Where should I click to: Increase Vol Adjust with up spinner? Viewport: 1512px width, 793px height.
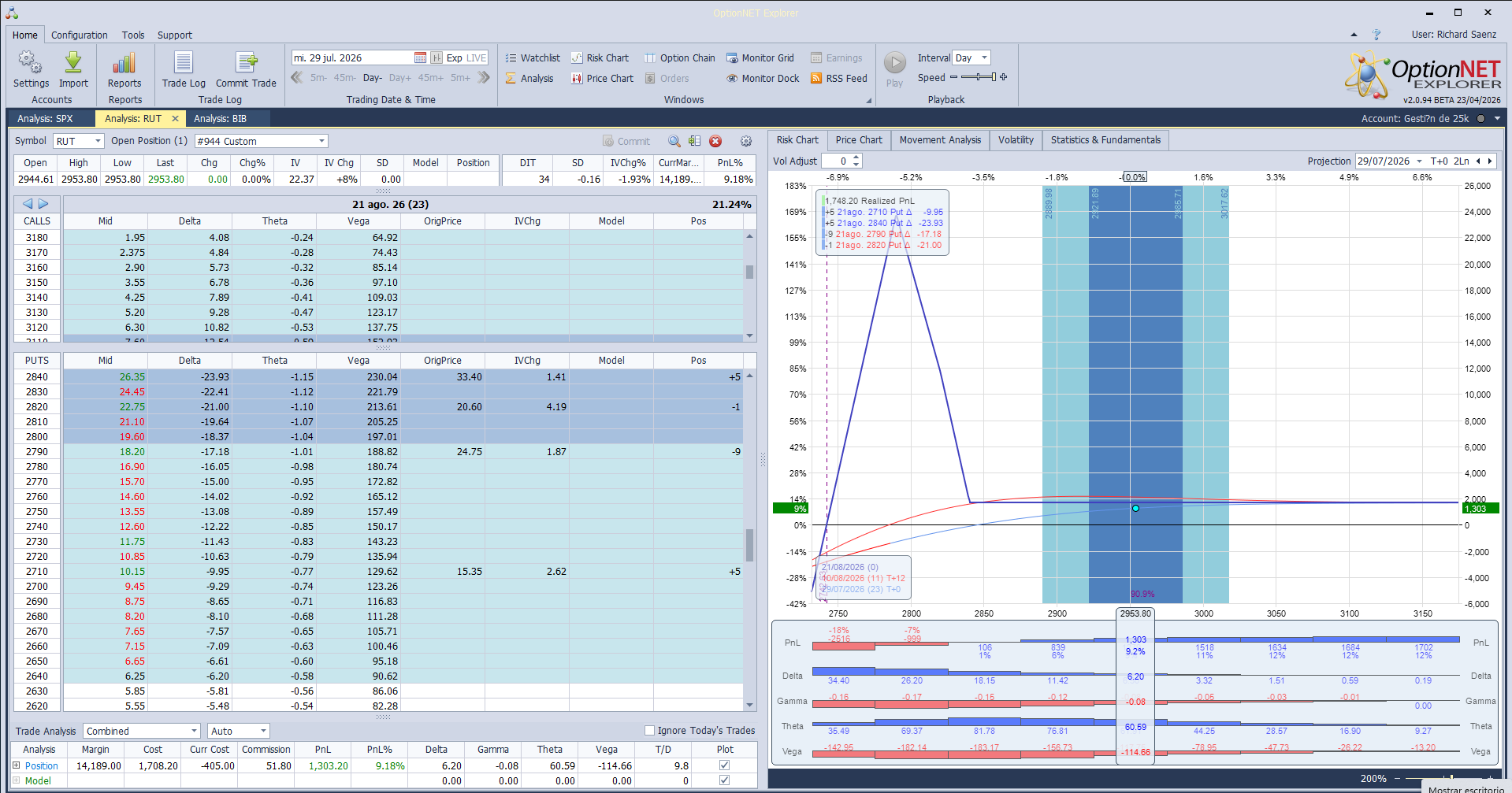(856, 157)
